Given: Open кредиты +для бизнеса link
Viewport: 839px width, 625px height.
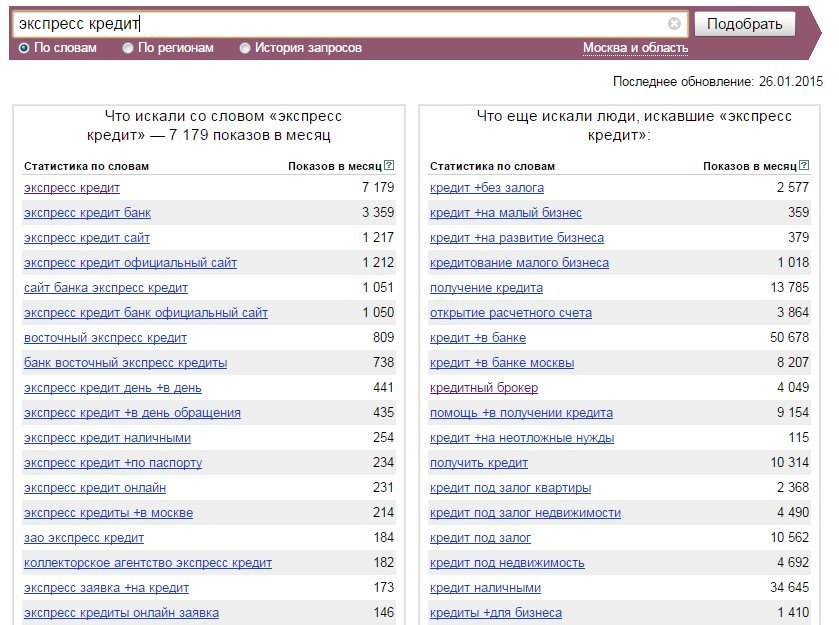Looking at the screenshot, I should (x=496, y=613).
